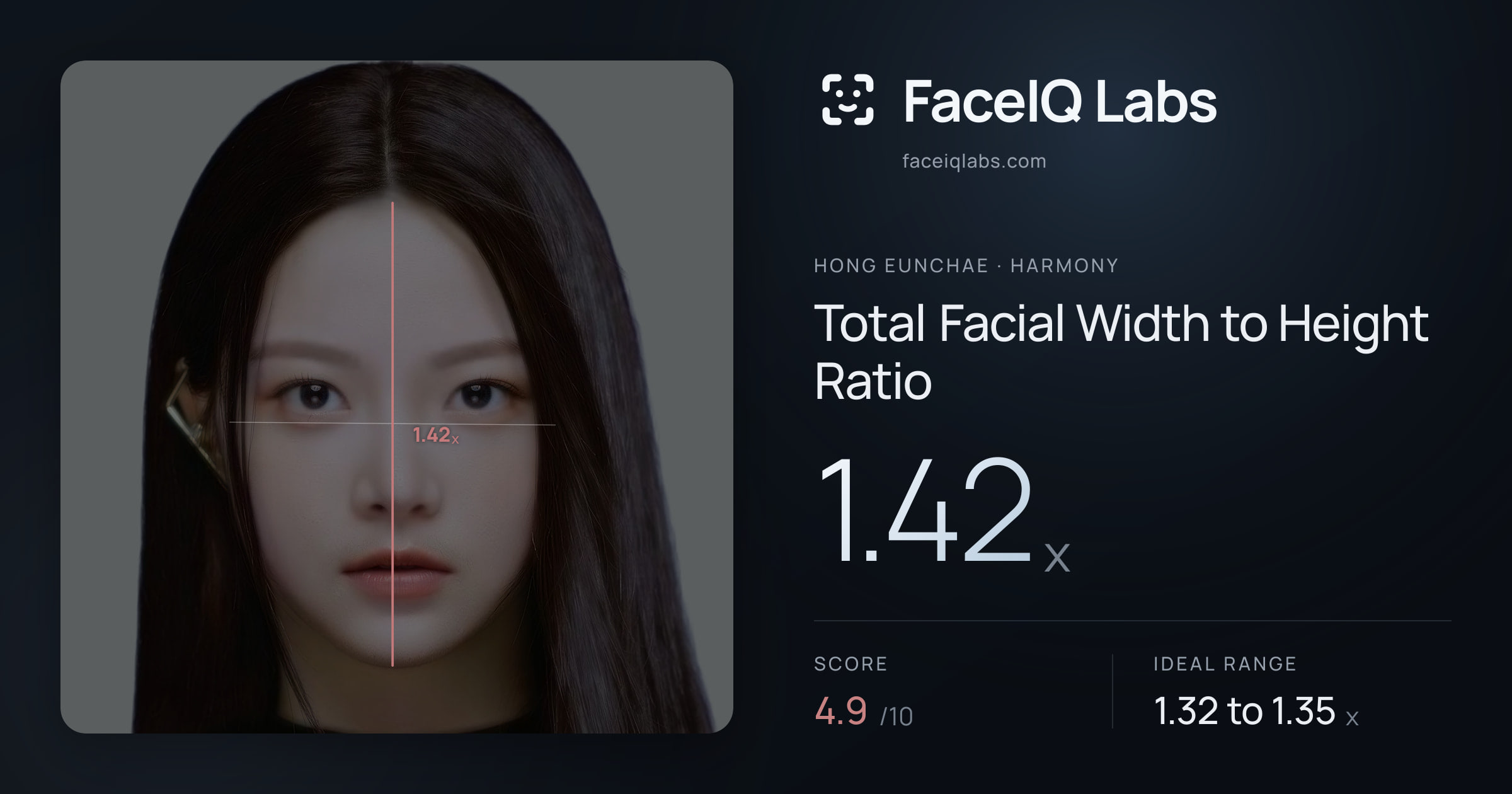Click the 1.32 to 1.35 x ideal range value
The image size is (1512, 794).
click(x=1256, y=711)
